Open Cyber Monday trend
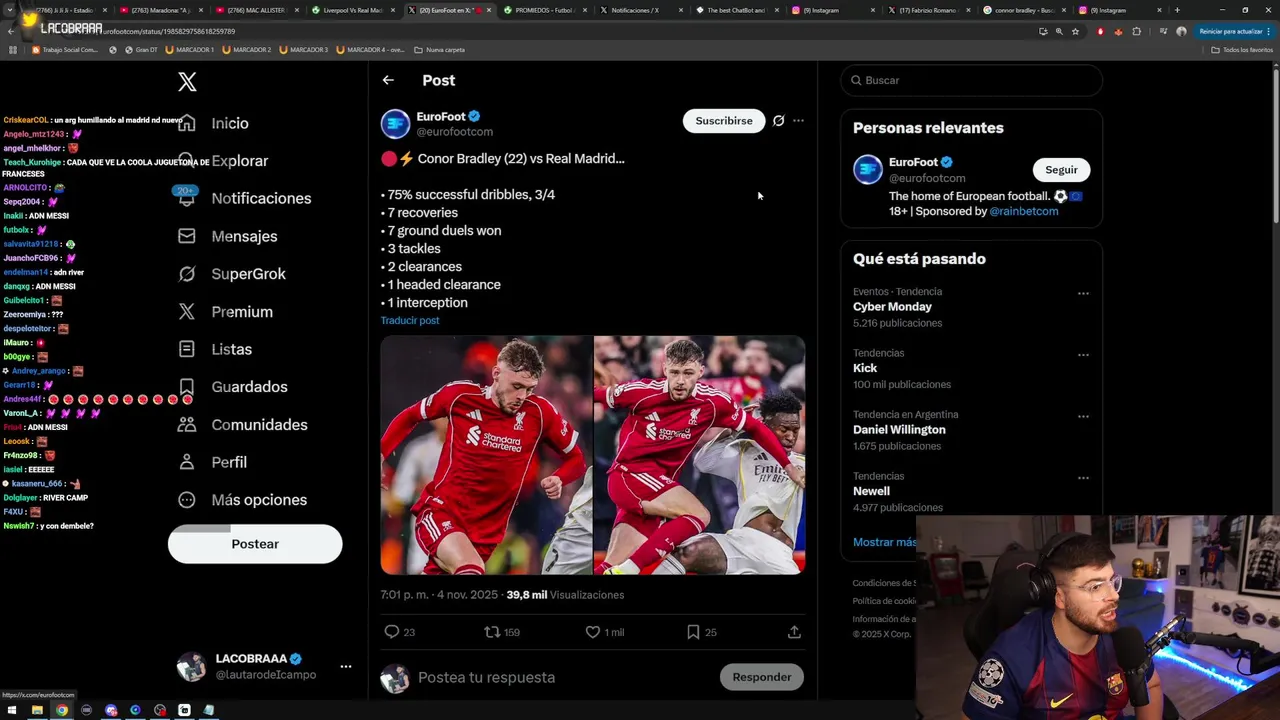 coord(892,307)
